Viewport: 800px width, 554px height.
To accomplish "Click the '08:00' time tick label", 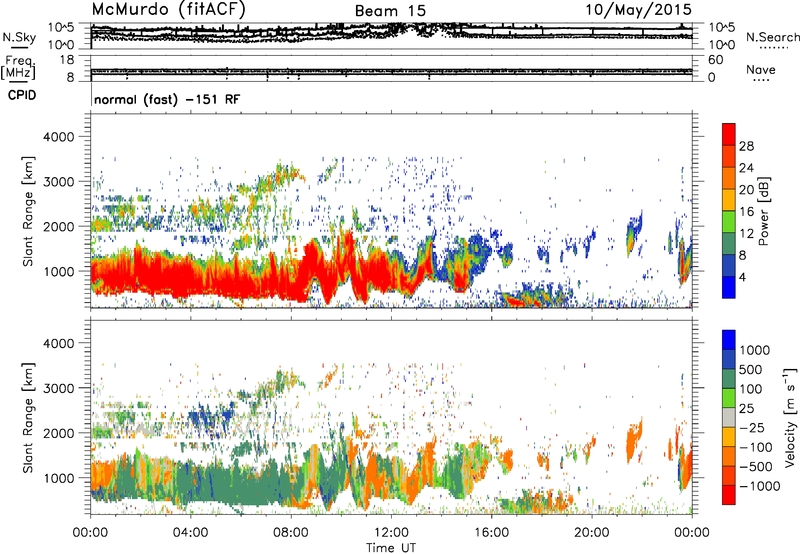I will [291, 533].
